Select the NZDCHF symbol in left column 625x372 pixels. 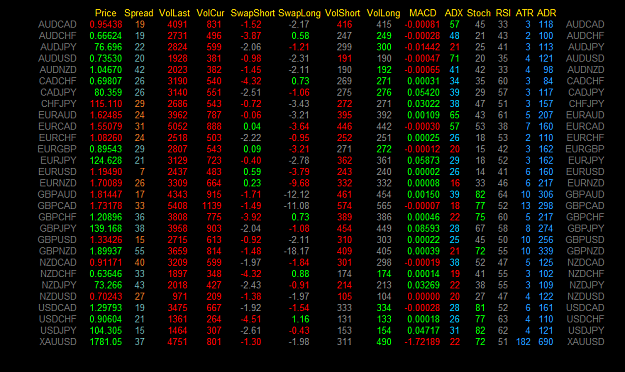(x=58, y=274)
